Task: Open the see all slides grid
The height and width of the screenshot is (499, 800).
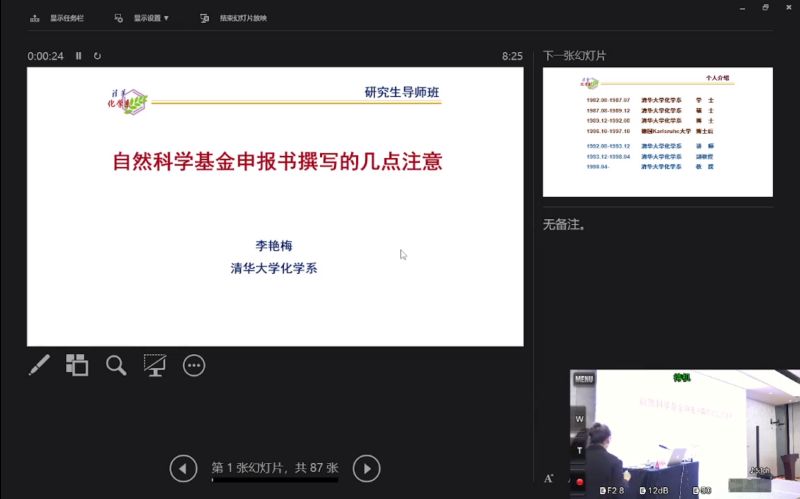Action: pyautogui.click(x=77, y=365)
